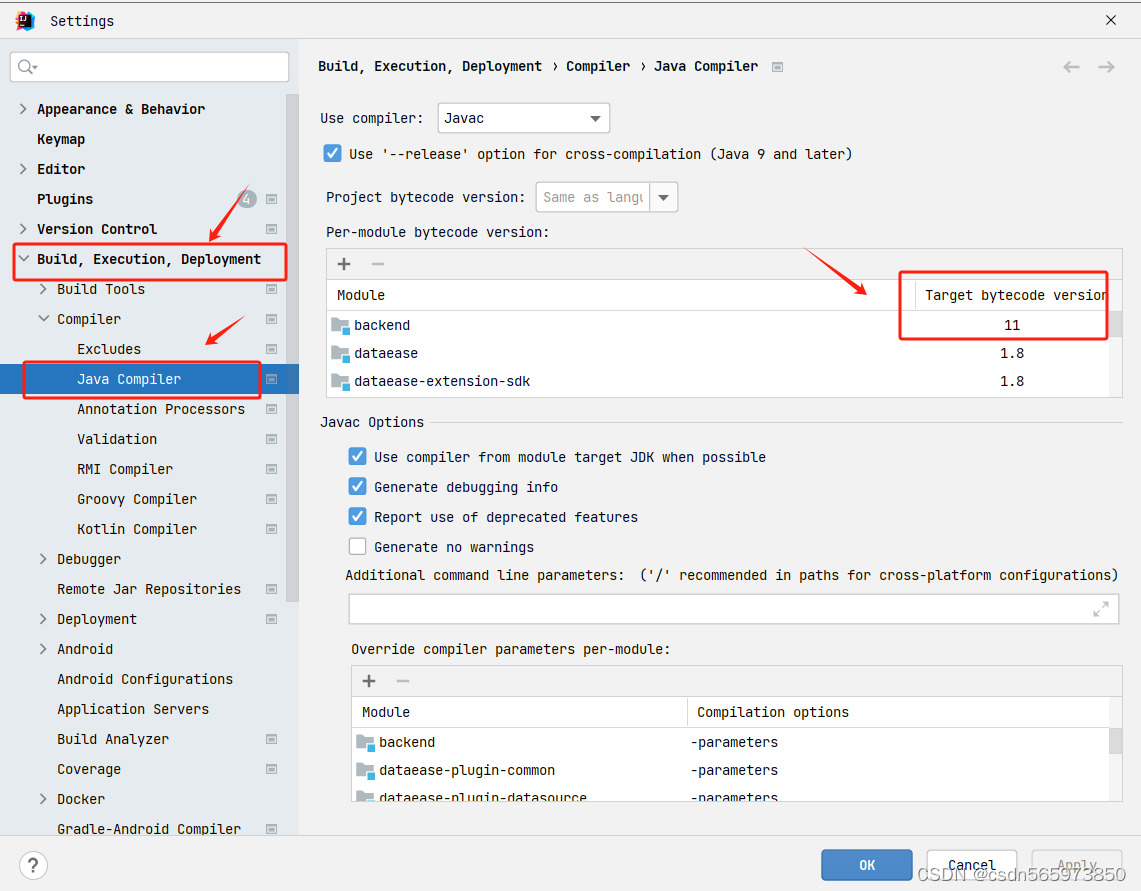Click the forward navigation arrow
Image resolution: width=1141 pixels, height=891 pixels.
point(1106,67)
